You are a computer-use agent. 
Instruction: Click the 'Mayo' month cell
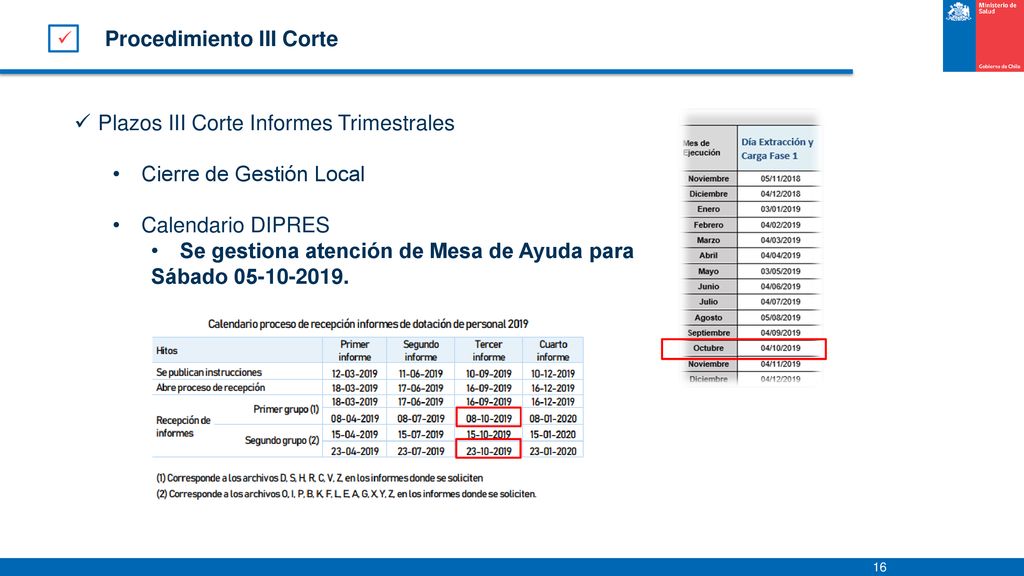[709, 271]
